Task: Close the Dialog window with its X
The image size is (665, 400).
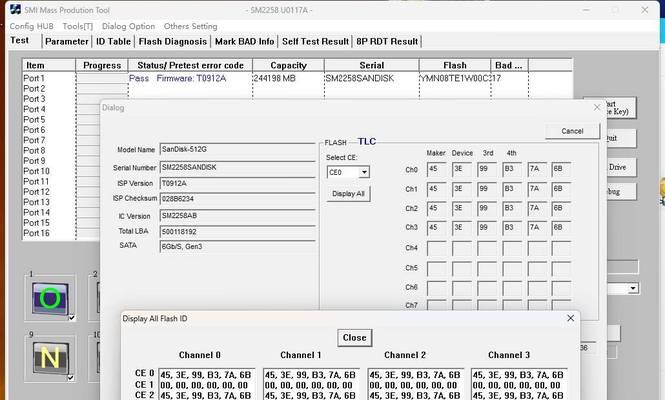Action: (597, 107)
